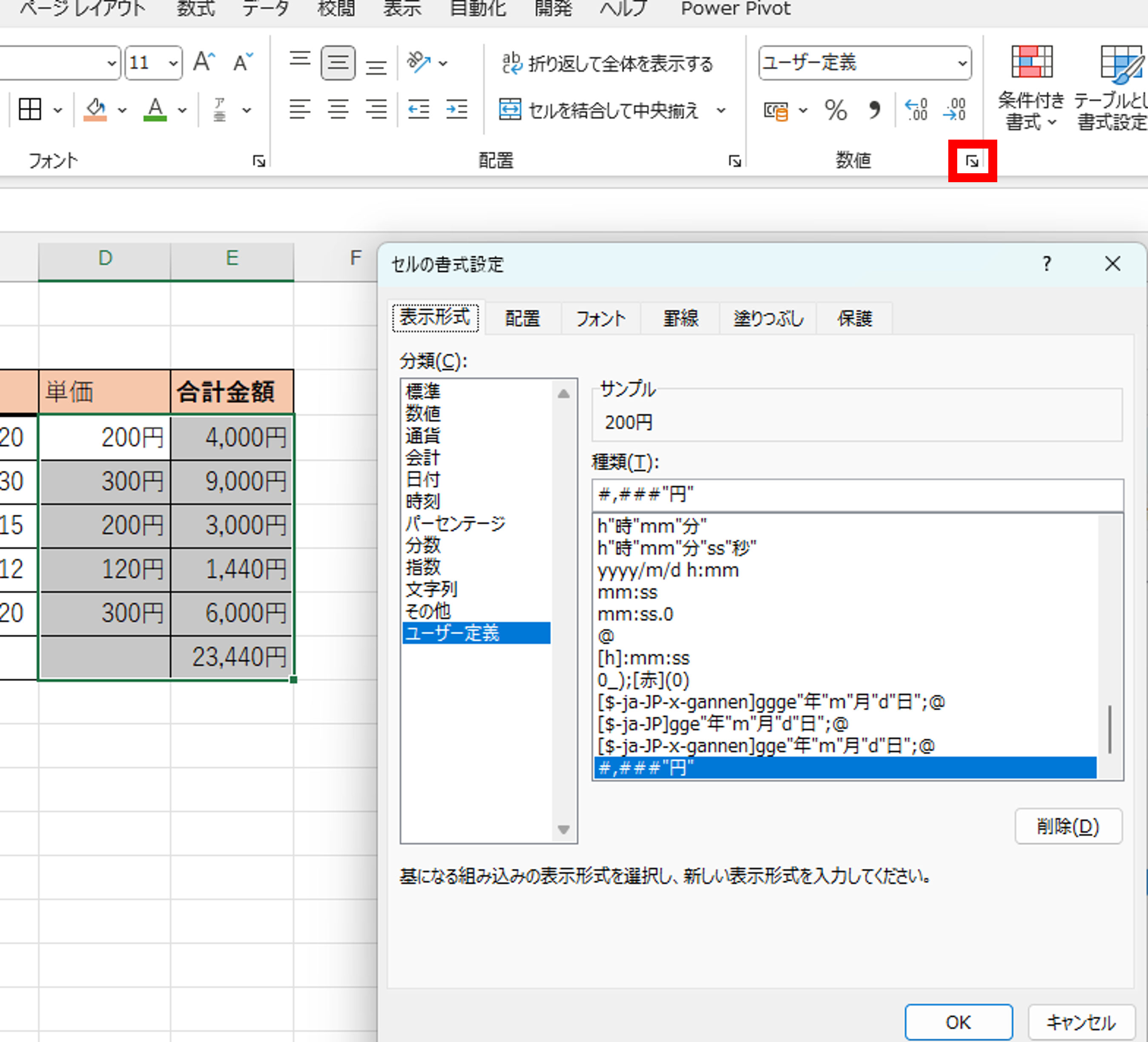Click the 種類 format code input field

tap(858, 495)
